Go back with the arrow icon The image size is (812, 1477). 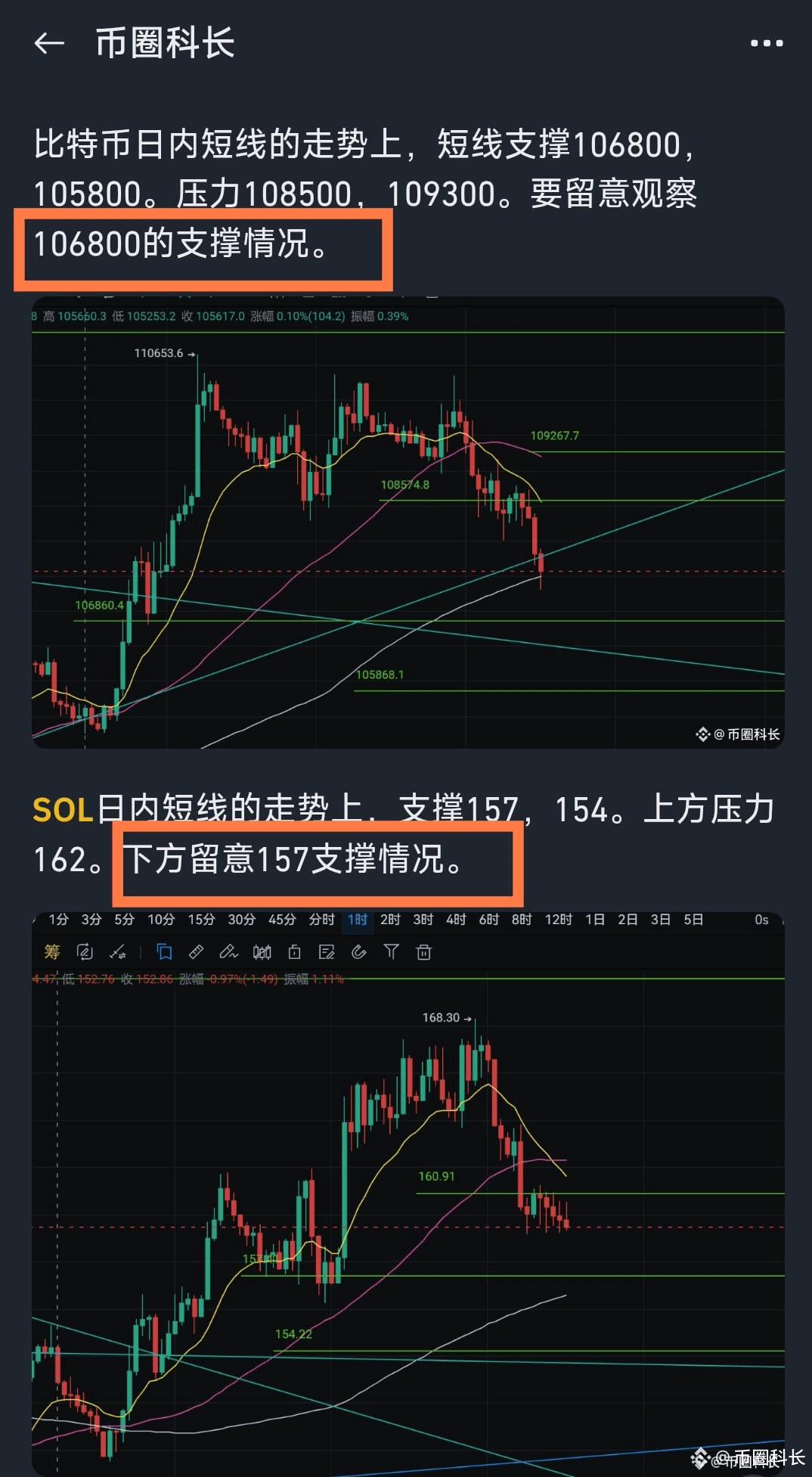coord(50,43)
